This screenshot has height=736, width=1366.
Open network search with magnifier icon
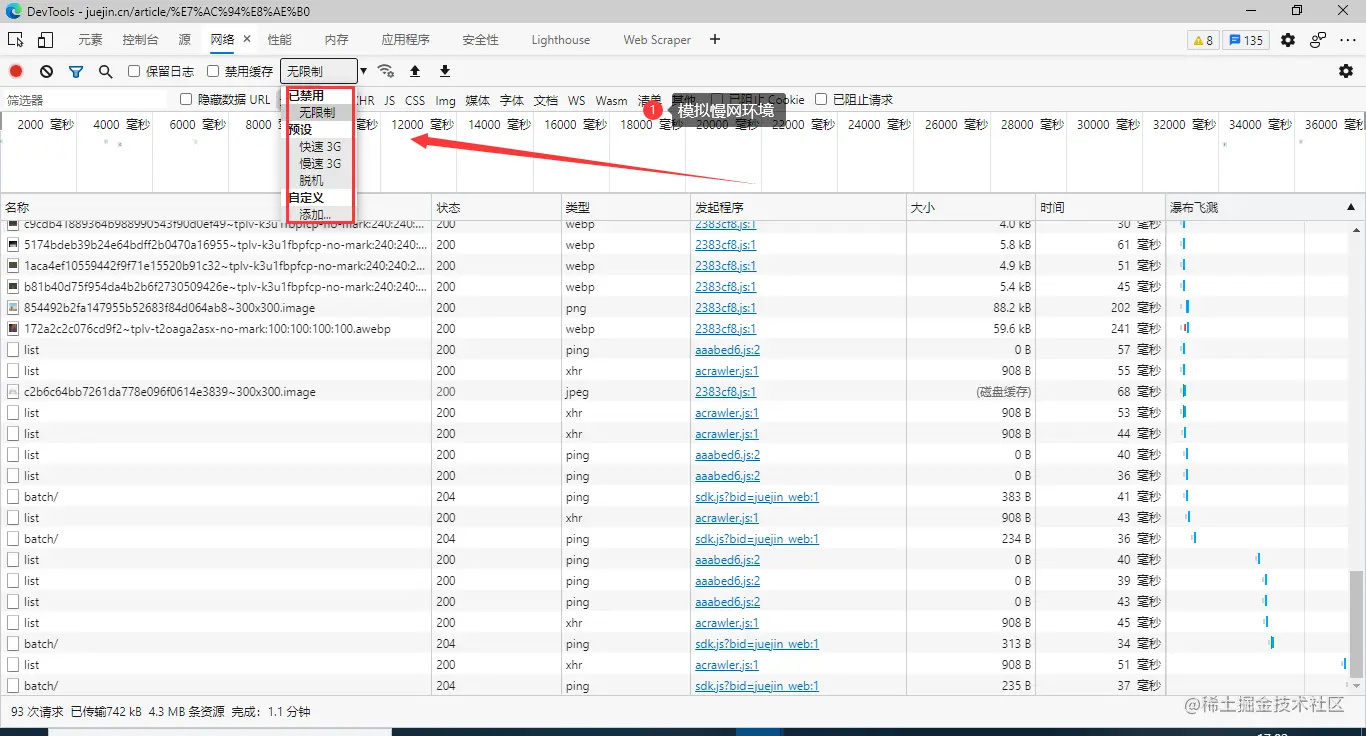point(105,71)
